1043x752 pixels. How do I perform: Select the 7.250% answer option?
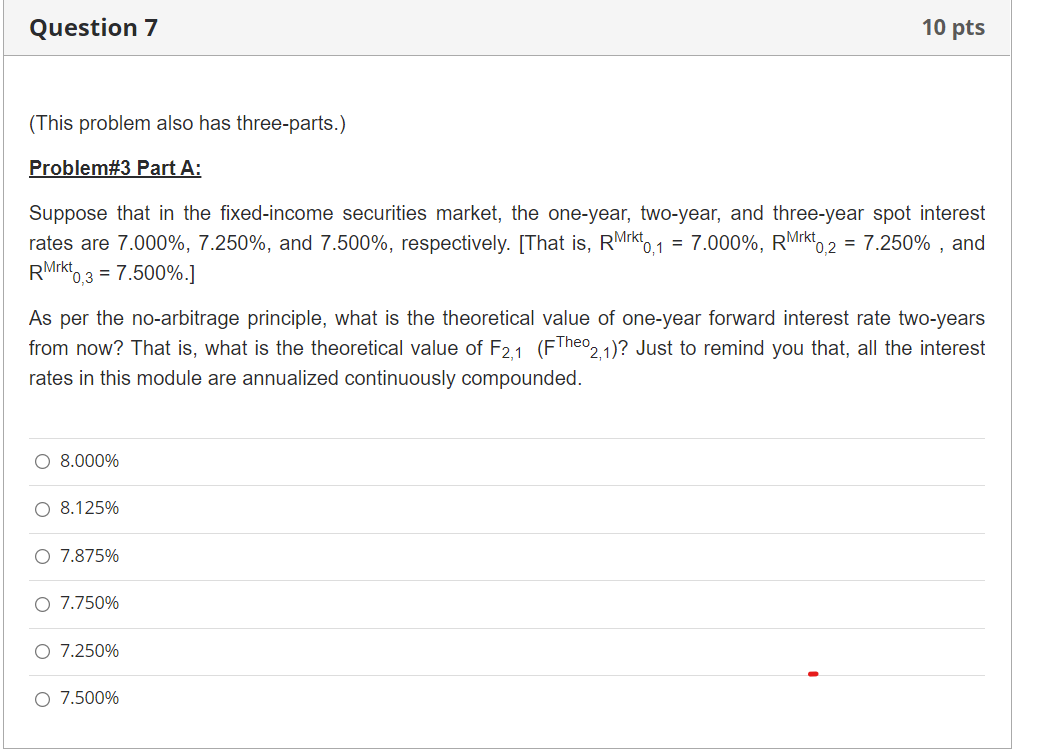coord(42,651)
